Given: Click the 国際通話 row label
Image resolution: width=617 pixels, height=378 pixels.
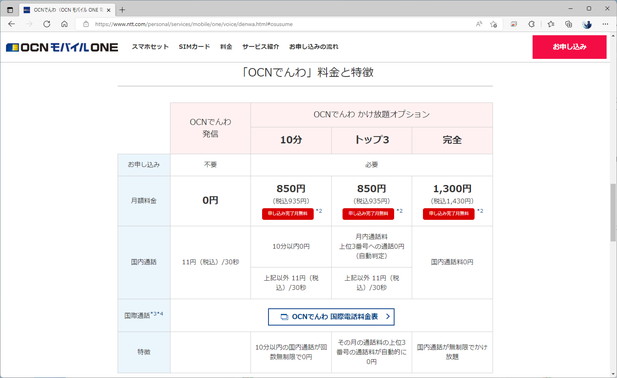Looking at the screenshot, I should coord(144,315).
